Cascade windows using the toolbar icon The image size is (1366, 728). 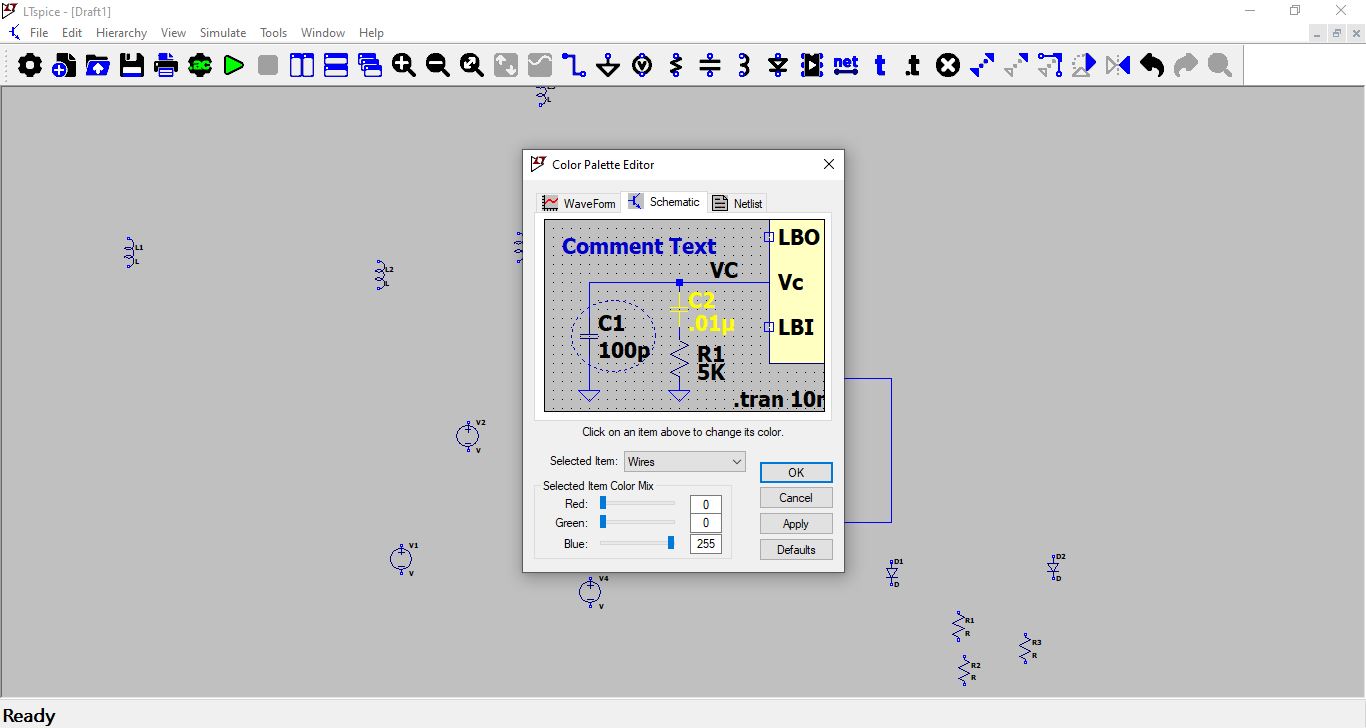point(370,66)
